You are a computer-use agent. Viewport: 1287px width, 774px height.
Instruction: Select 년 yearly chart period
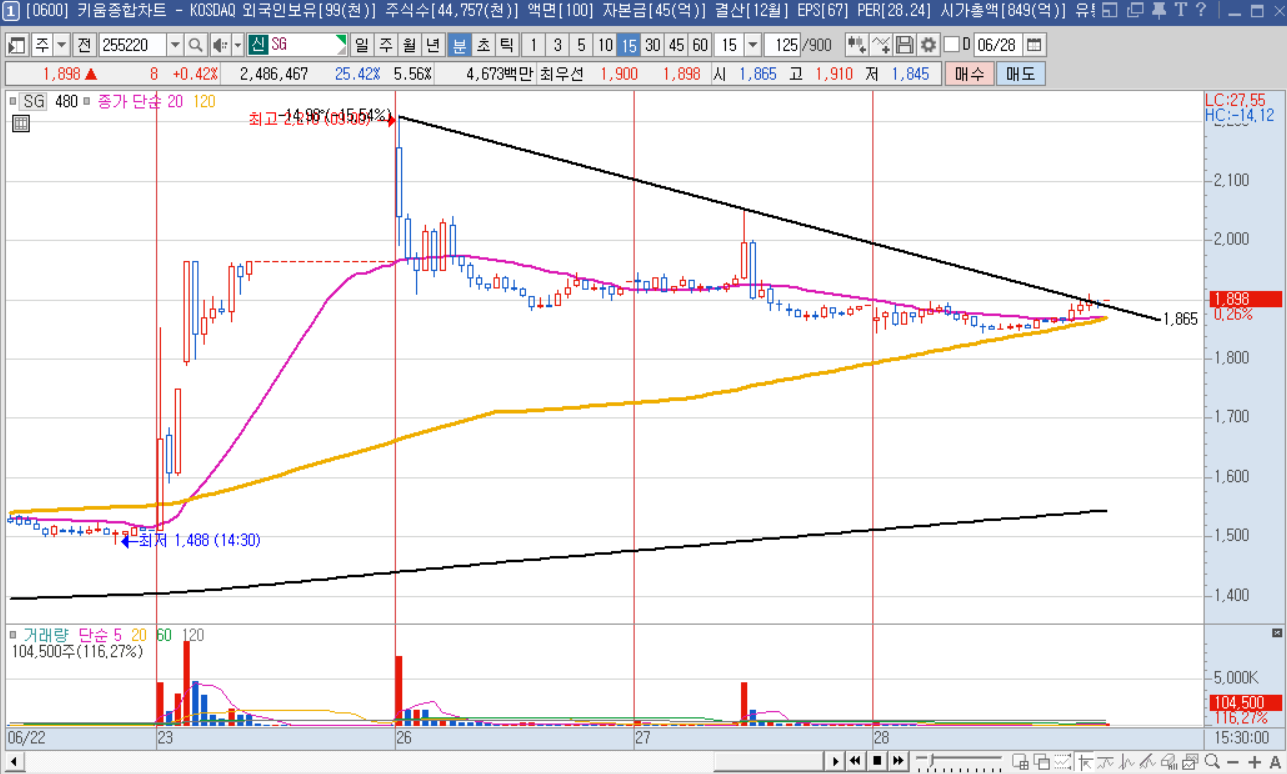(433, 46)
